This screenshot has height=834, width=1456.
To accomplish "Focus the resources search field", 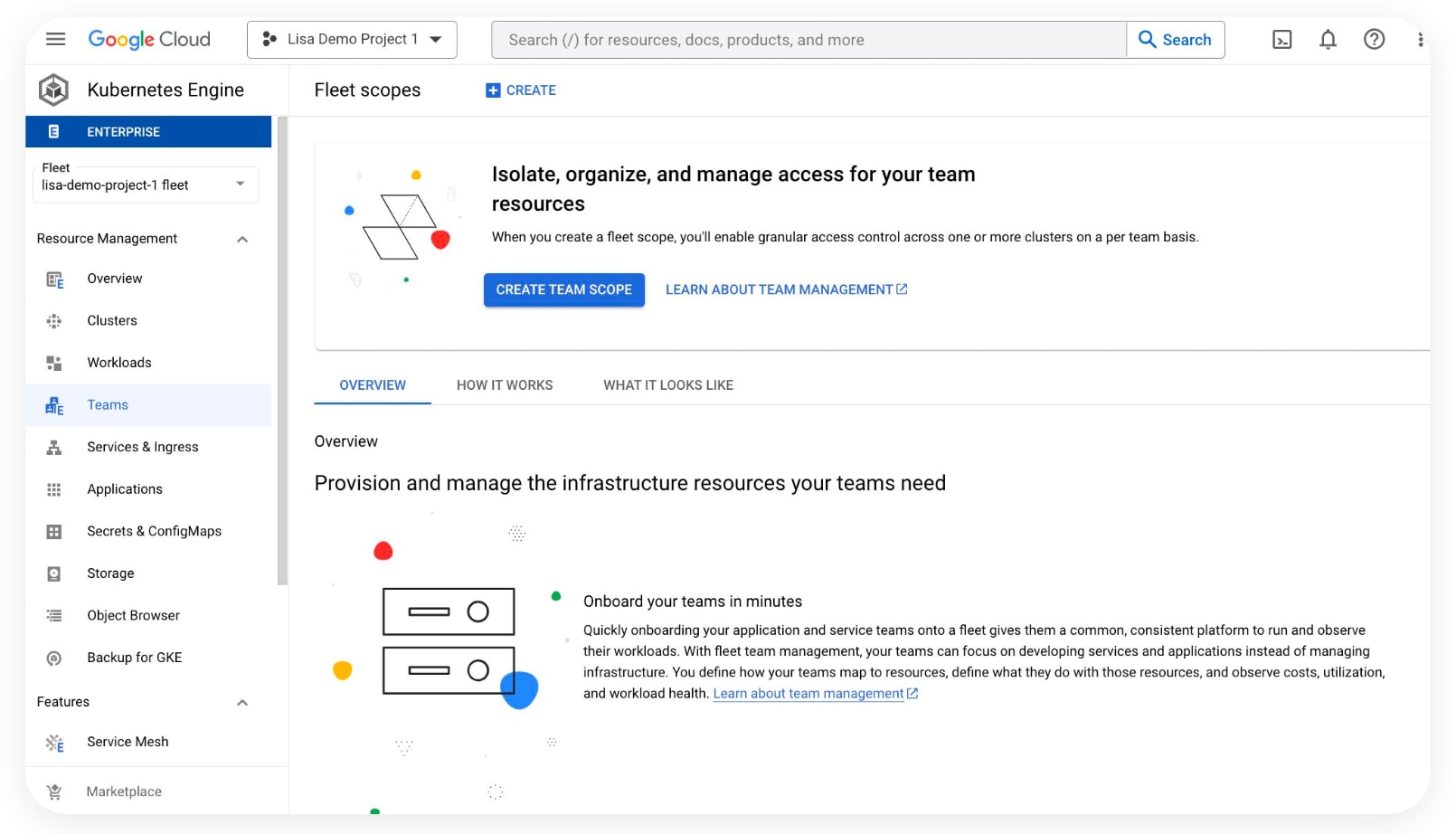I will coord(809,40).
